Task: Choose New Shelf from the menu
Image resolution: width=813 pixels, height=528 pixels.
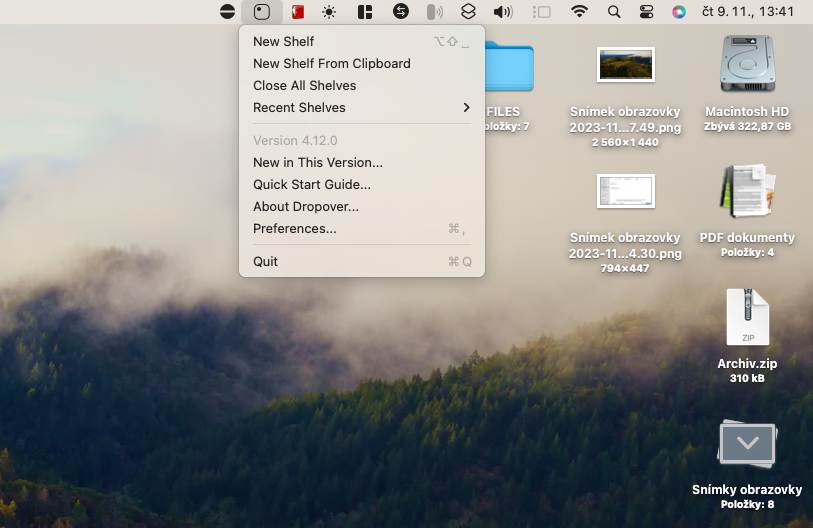Action: tap(361, 41)
